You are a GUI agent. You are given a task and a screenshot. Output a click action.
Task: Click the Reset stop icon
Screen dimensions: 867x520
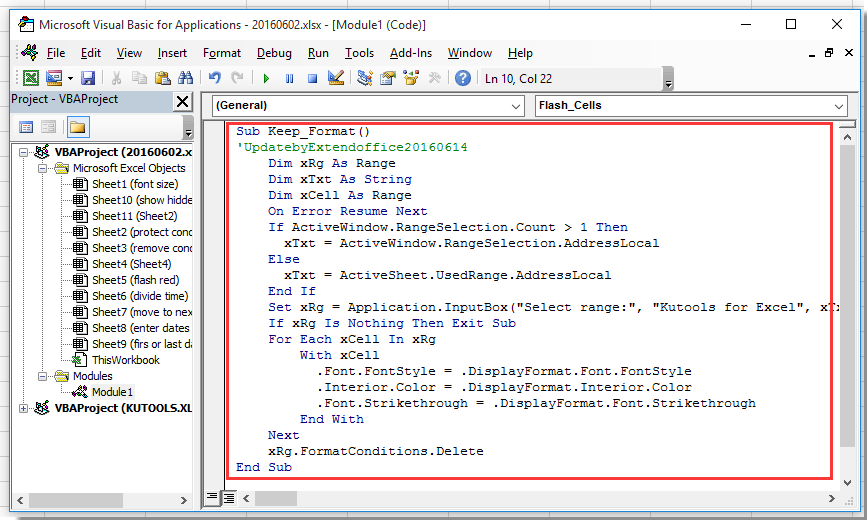(312, 78)
